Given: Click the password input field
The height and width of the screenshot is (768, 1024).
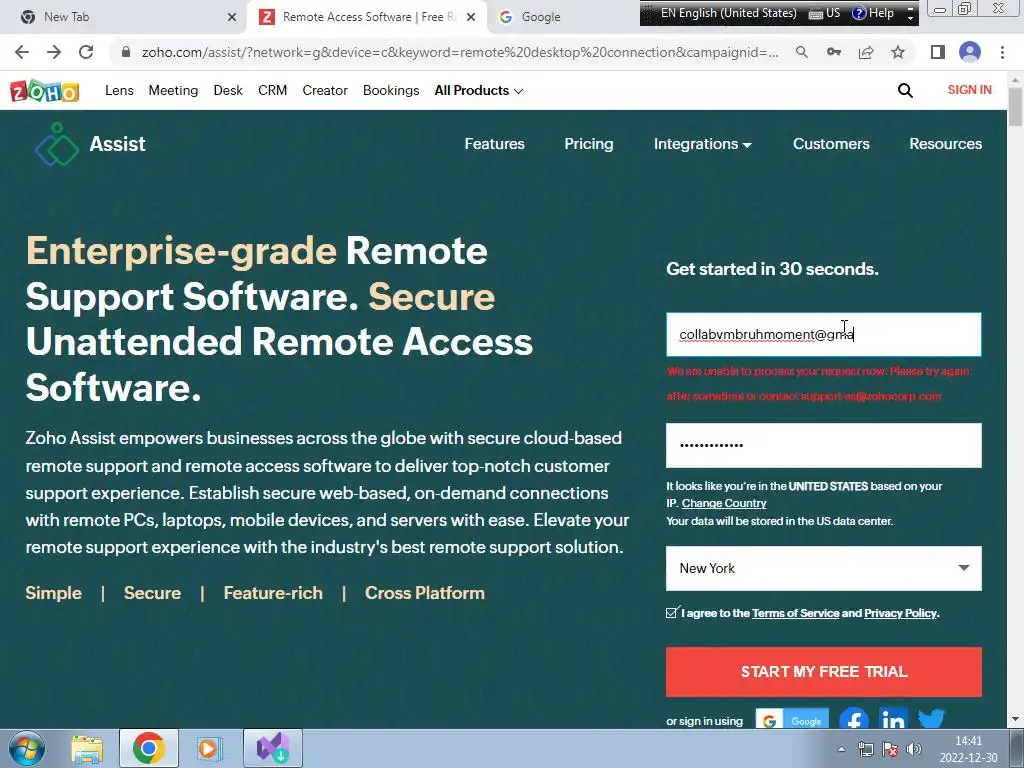Looking at the screenshot, I should 824,445.
